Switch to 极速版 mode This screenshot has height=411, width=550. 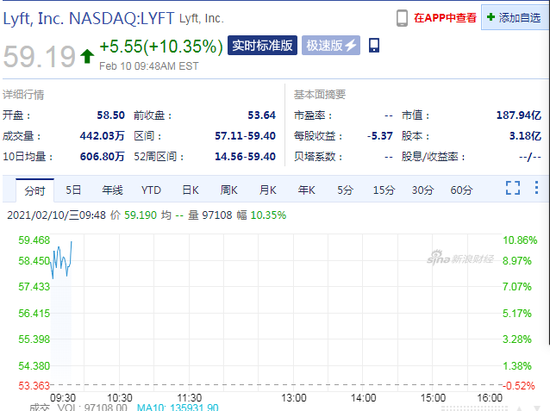pyautogui.click(x=331, y=45)
